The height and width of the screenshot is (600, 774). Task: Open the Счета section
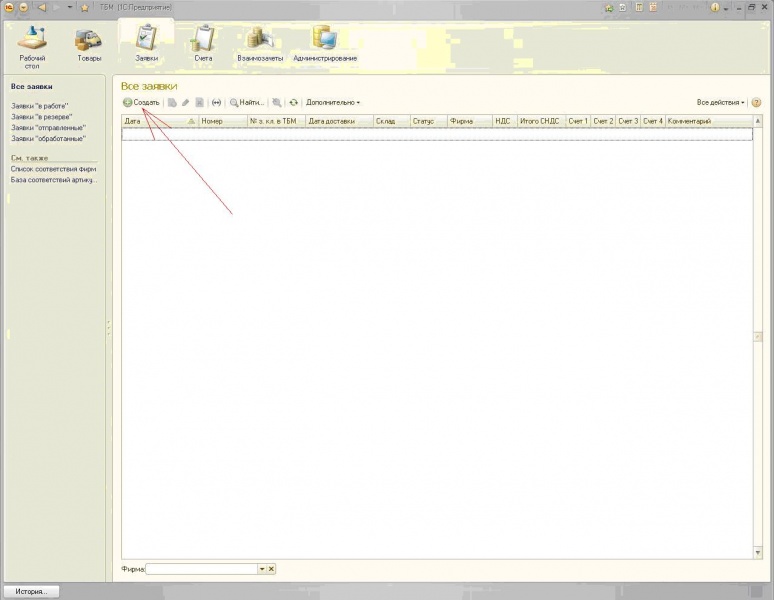point(203,44)
